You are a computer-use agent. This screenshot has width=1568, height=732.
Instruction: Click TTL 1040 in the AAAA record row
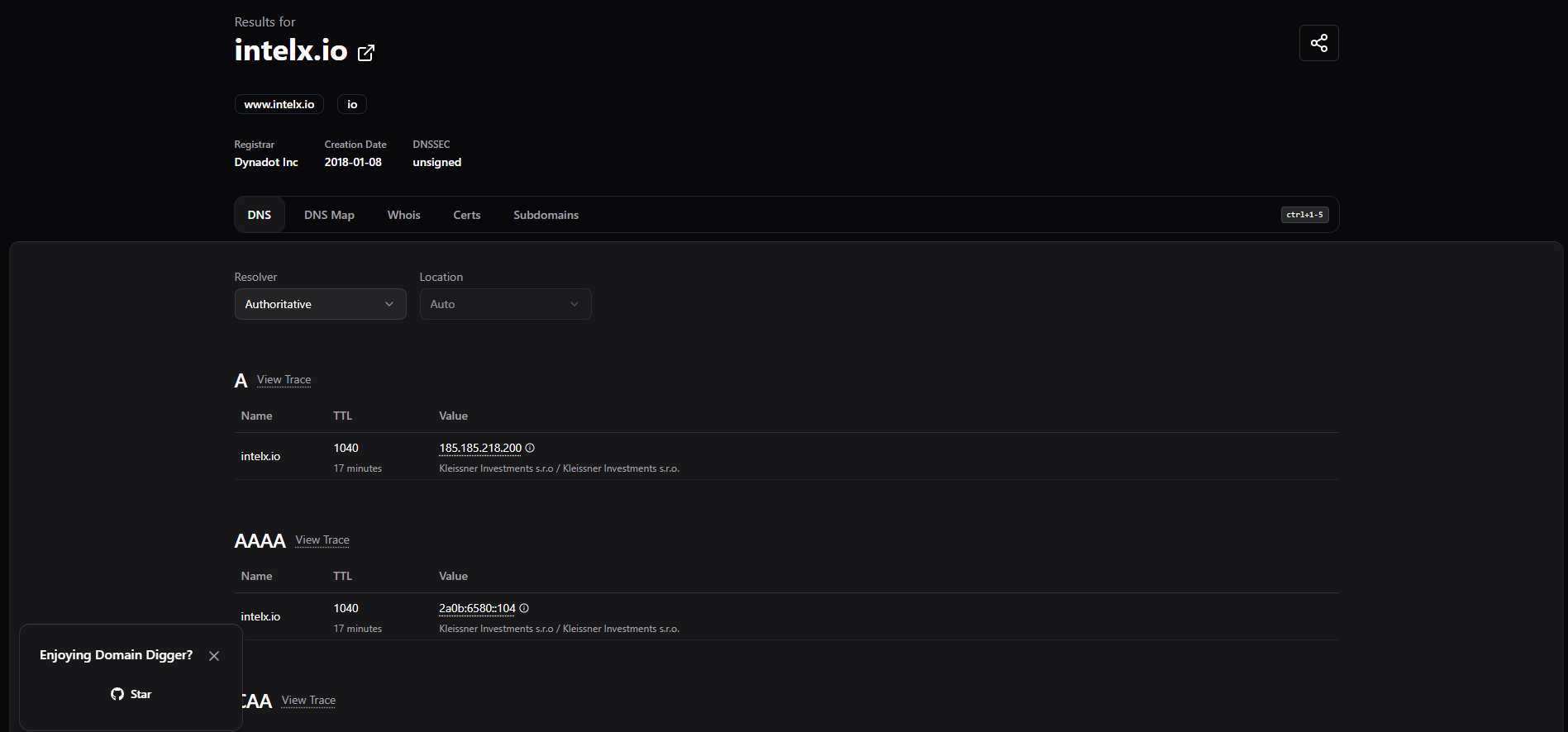click(x=346, y=608)
